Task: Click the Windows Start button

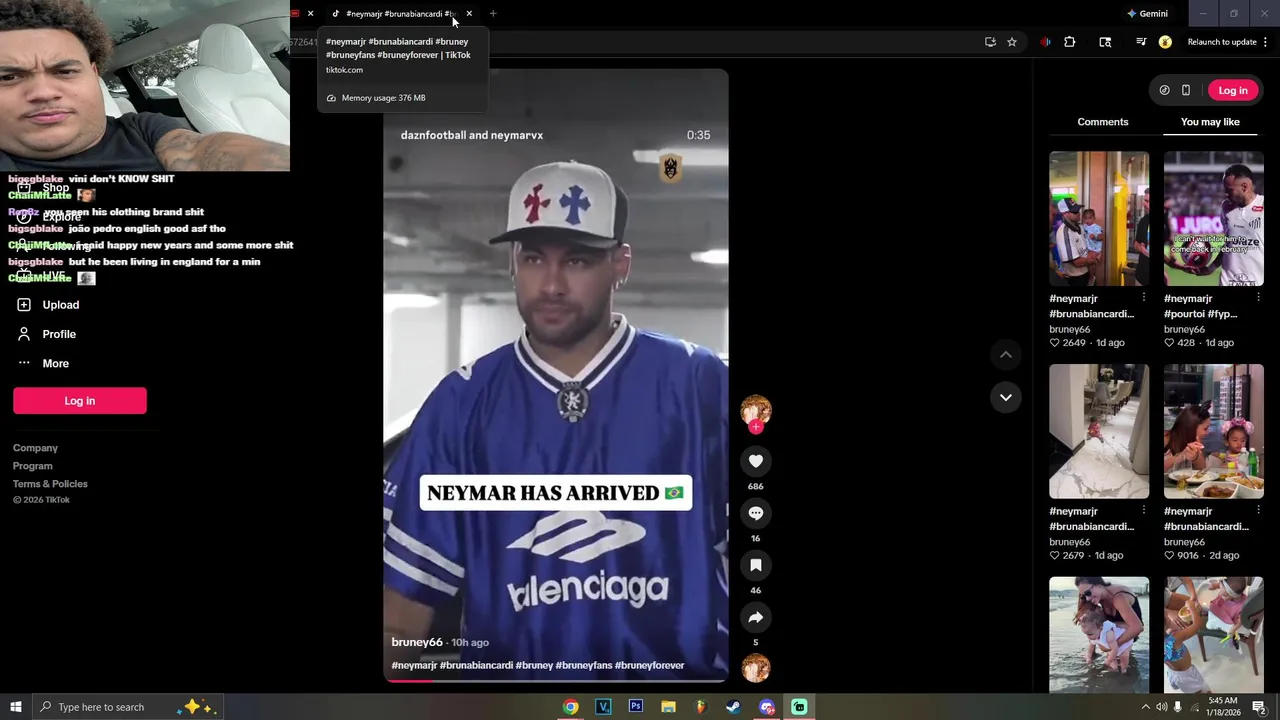Action: click(15, 707)
